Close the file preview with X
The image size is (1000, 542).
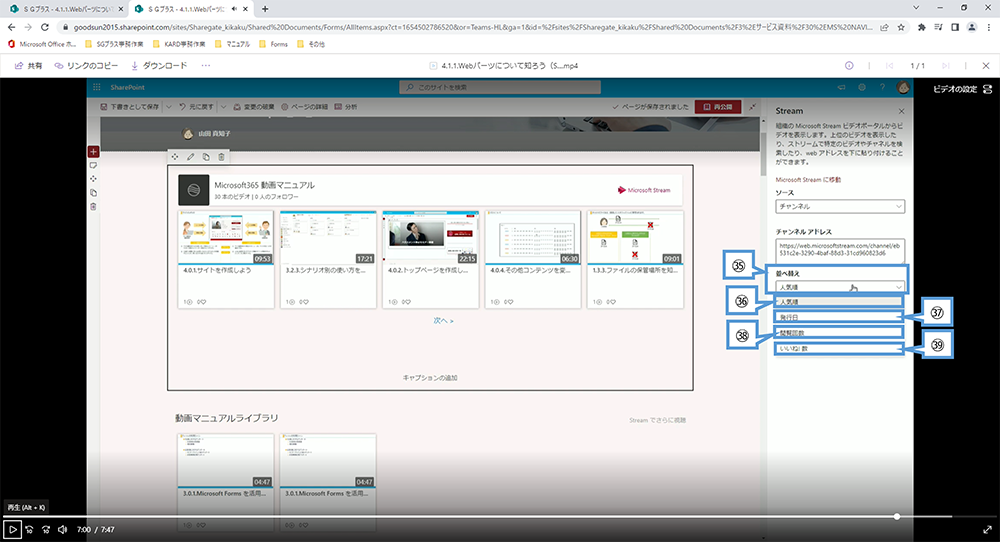point(986,66)
